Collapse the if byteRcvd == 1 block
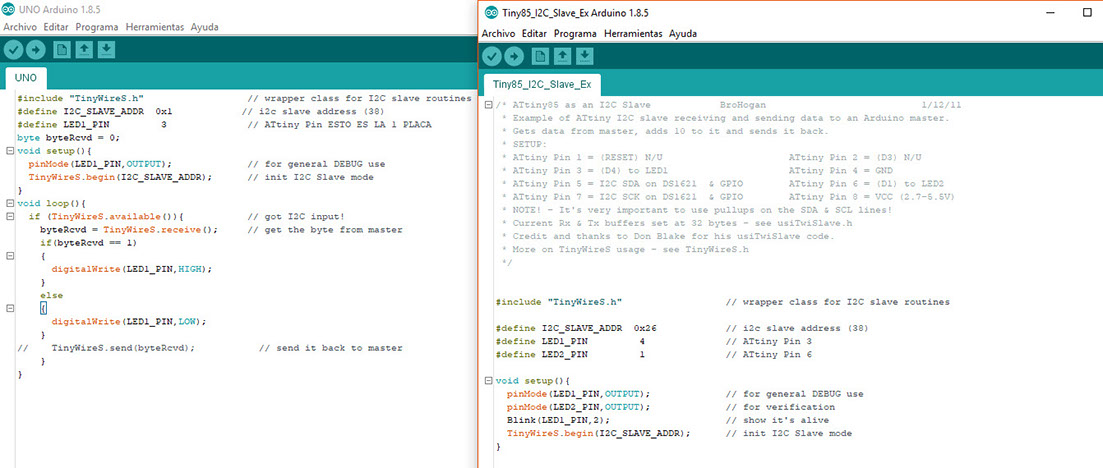Screen dimensions: 1103x468 point(8,256)
